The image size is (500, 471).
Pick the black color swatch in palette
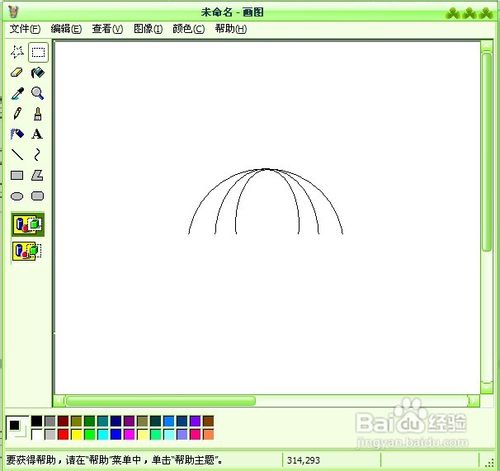[37, 421]
